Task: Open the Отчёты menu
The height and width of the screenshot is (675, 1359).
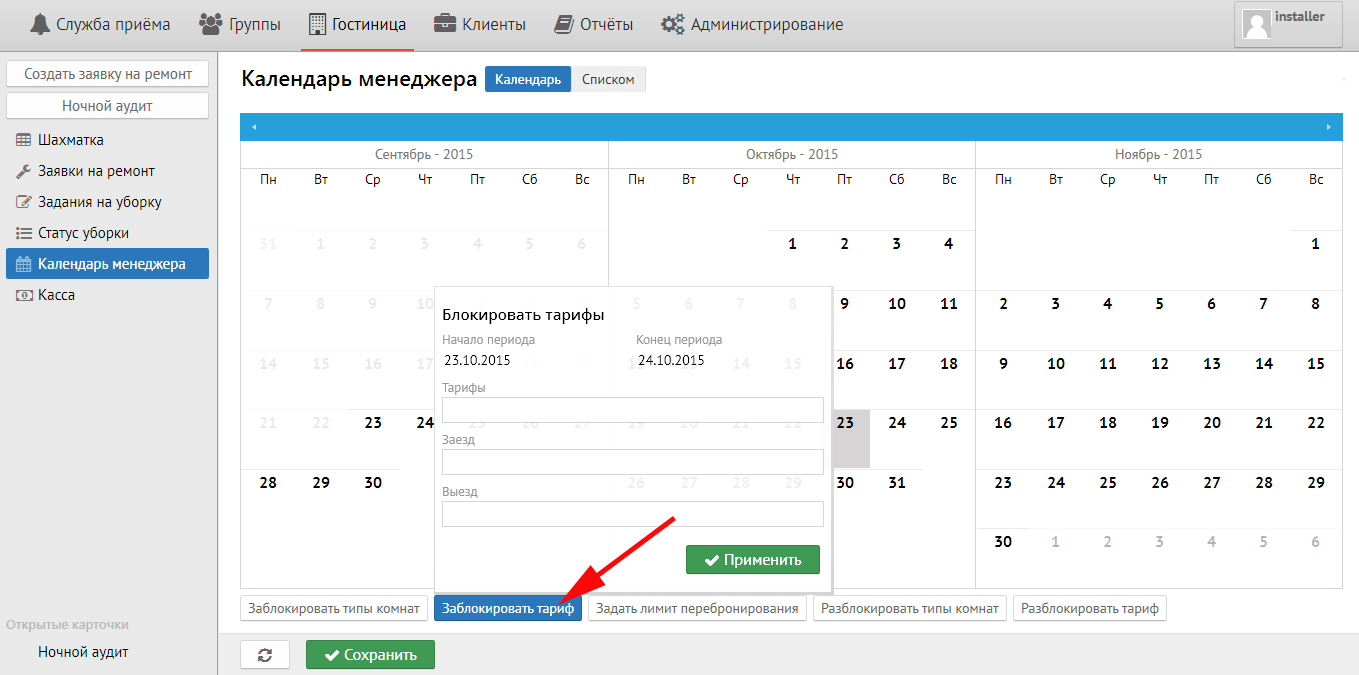Action: pyautogui.click(x=594, y=24)
